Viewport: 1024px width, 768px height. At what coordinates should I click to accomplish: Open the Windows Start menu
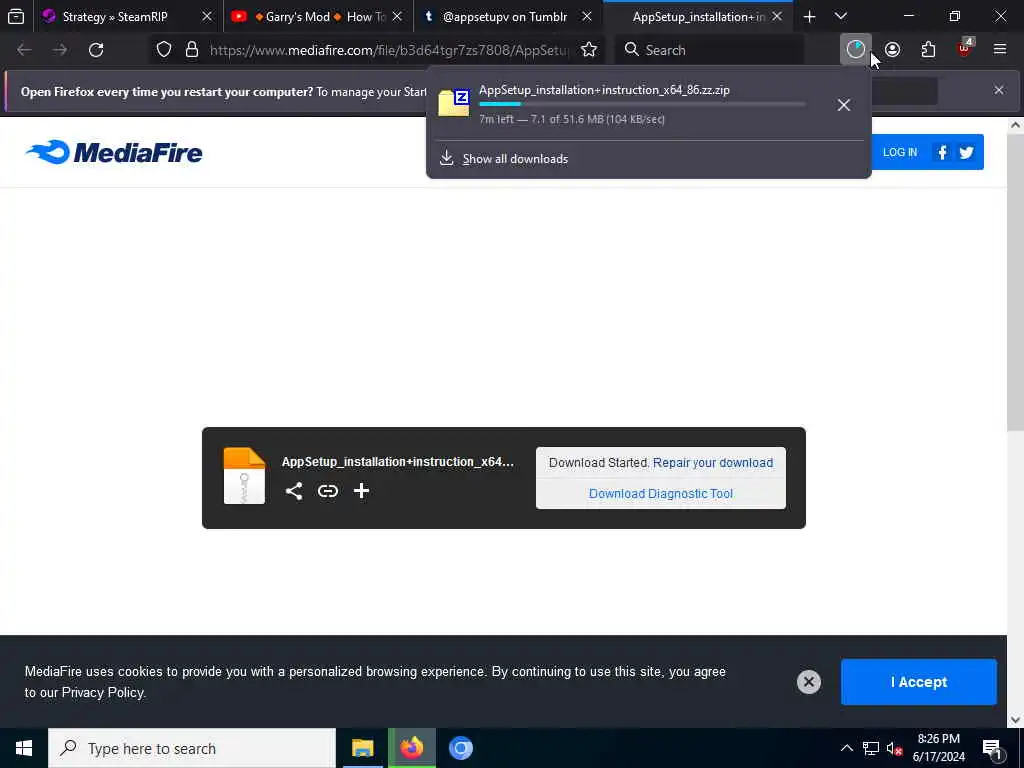click(x=24, y=748)
